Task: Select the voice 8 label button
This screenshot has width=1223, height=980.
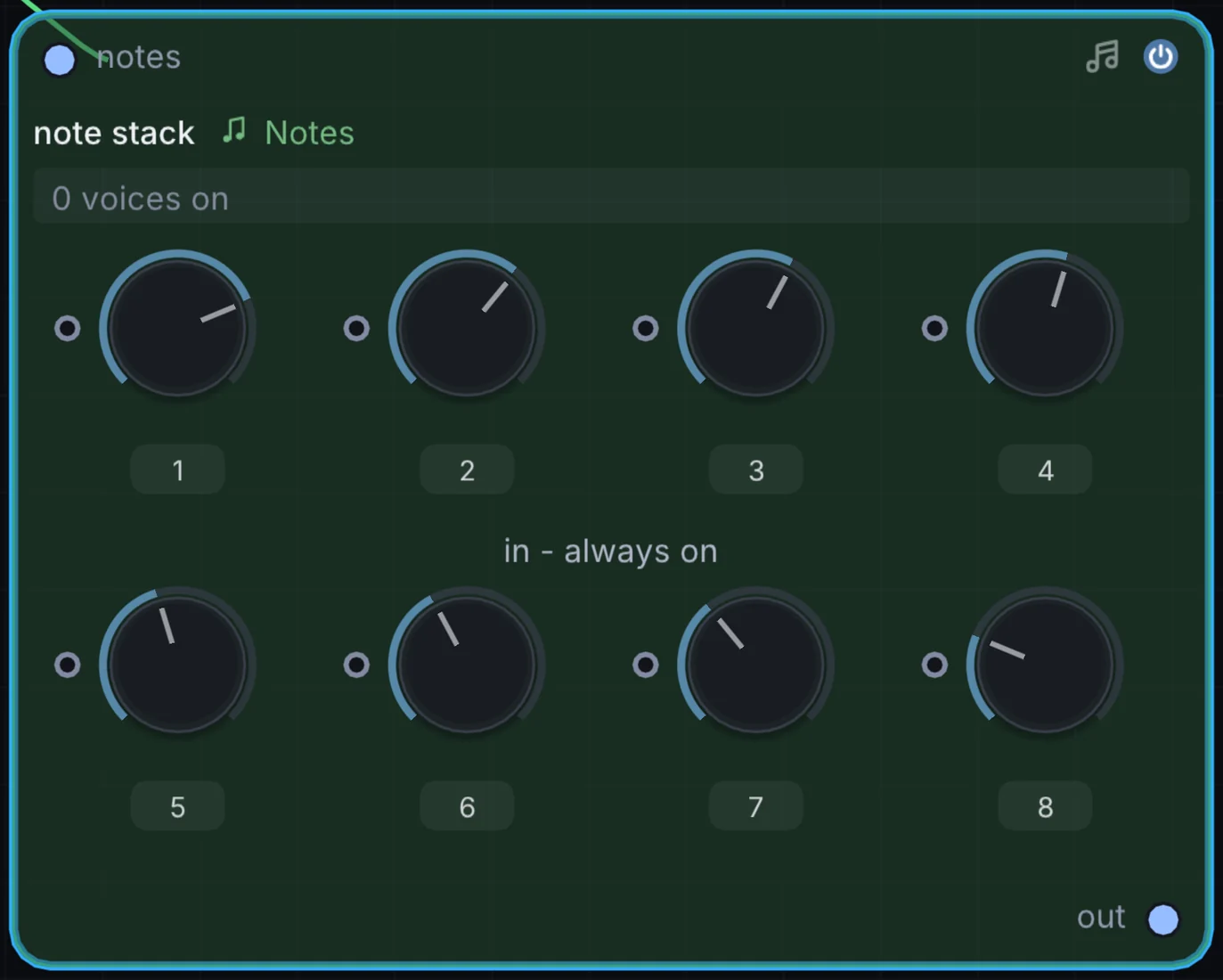Action: [x=1045, y=806]
